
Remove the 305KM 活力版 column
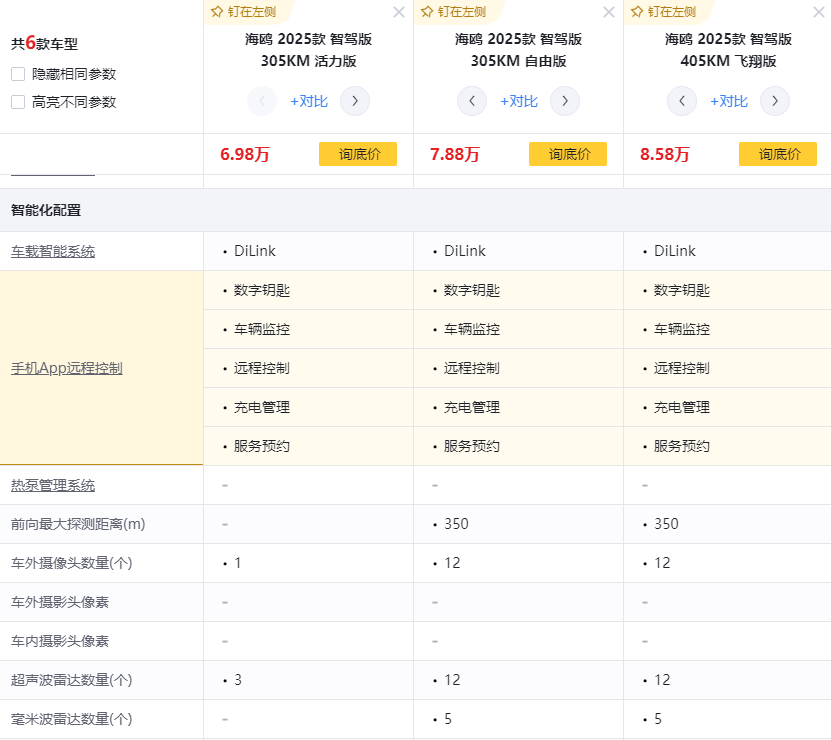pyautogui.click(x=399, y=12)
